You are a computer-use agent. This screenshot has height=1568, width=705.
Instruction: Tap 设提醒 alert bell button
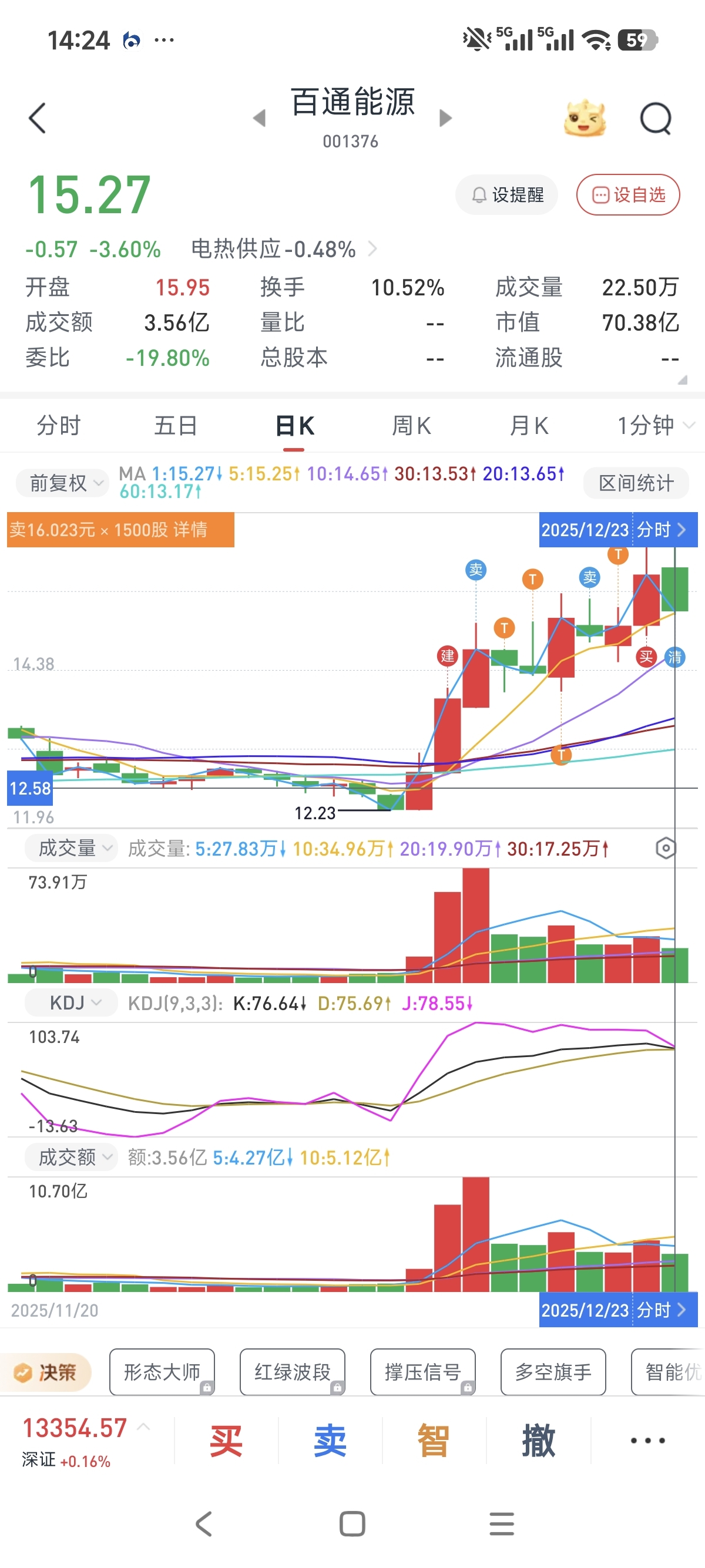pos(506,195)
